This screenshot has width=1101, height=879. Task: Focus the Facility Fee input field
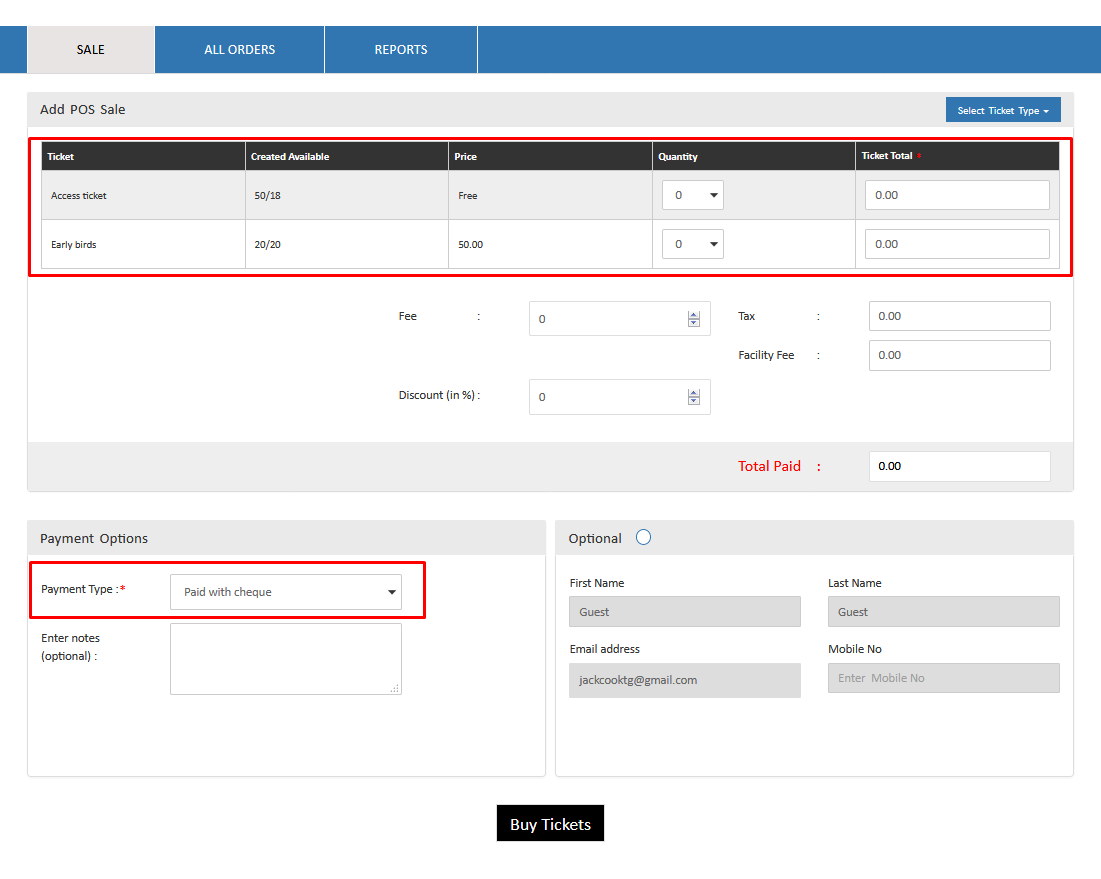tap(959, 355)
